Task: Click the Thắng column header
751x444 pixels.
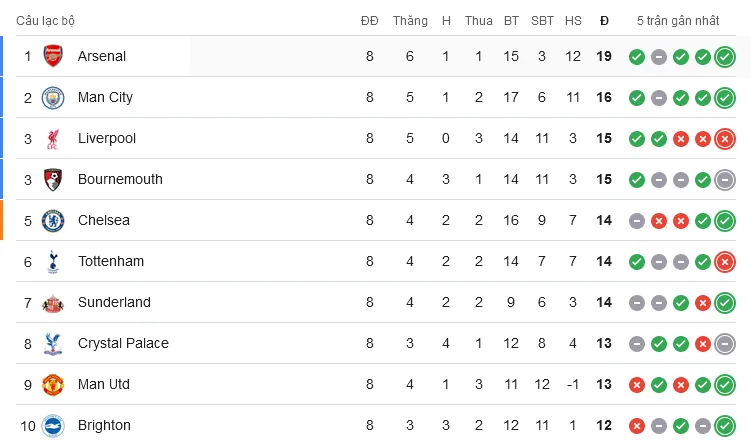Action: click(410, 20)
